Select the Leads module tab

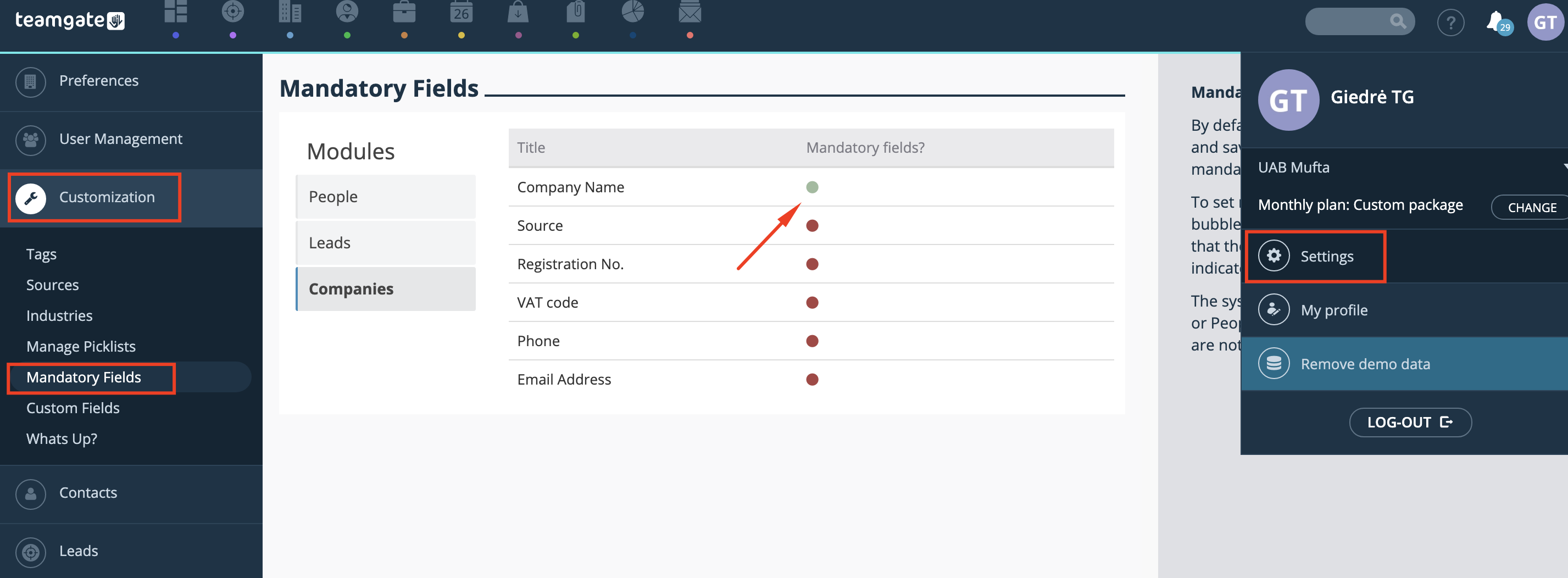tap(385, 243)
